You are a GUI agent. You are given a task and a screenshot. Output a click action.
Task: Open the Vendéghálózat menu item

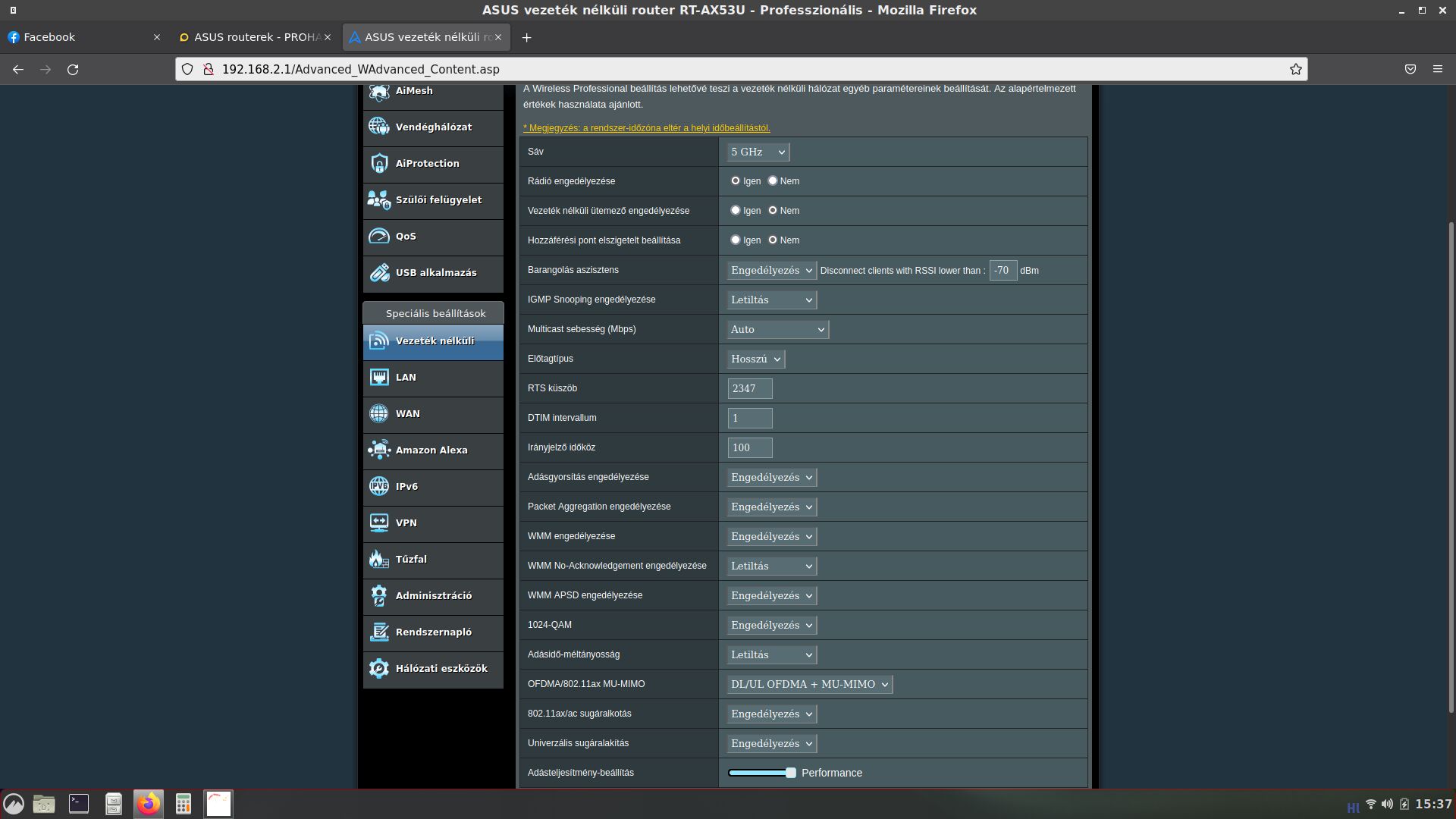point(433,127)
